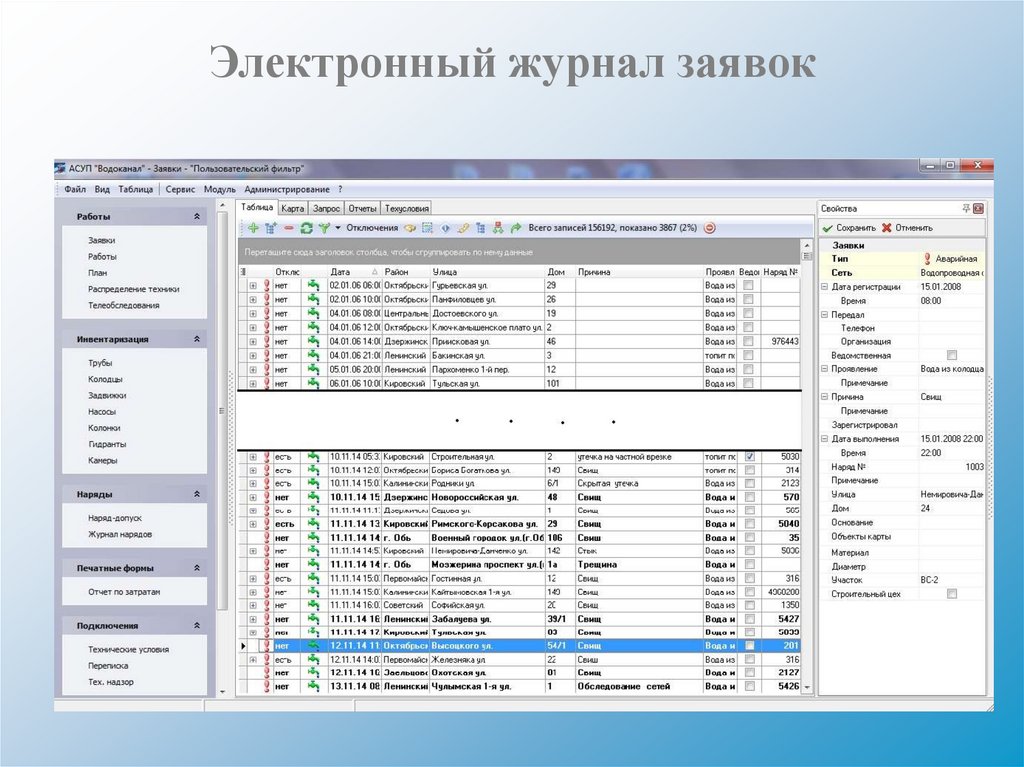Viewport: 1024px width, 767px height.
Task: Collapse the Печатные формы sidebar section
Action: coord(197,568)
